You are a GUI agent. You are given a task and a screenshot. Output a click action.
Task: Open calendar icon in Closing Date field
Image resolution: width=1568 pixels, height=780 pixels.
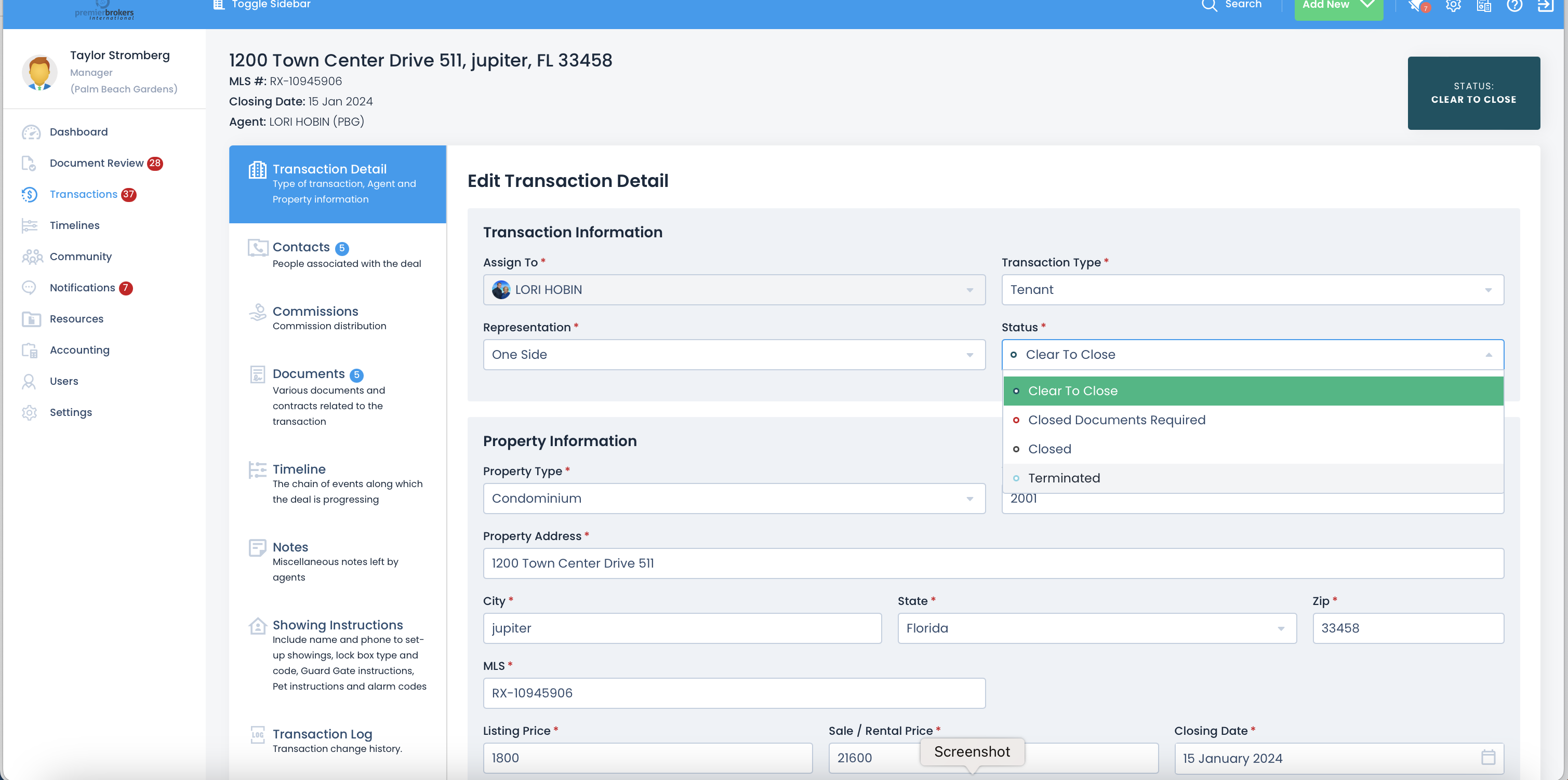click(1487, 758)
